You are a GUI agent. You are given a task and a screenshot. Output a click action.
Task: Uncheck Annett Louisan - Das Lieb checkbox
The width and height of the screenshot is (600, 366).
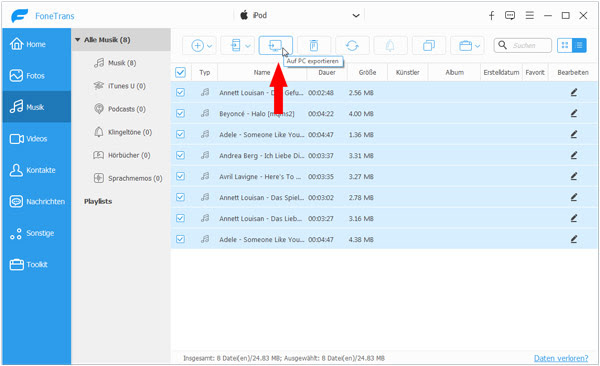180,218
